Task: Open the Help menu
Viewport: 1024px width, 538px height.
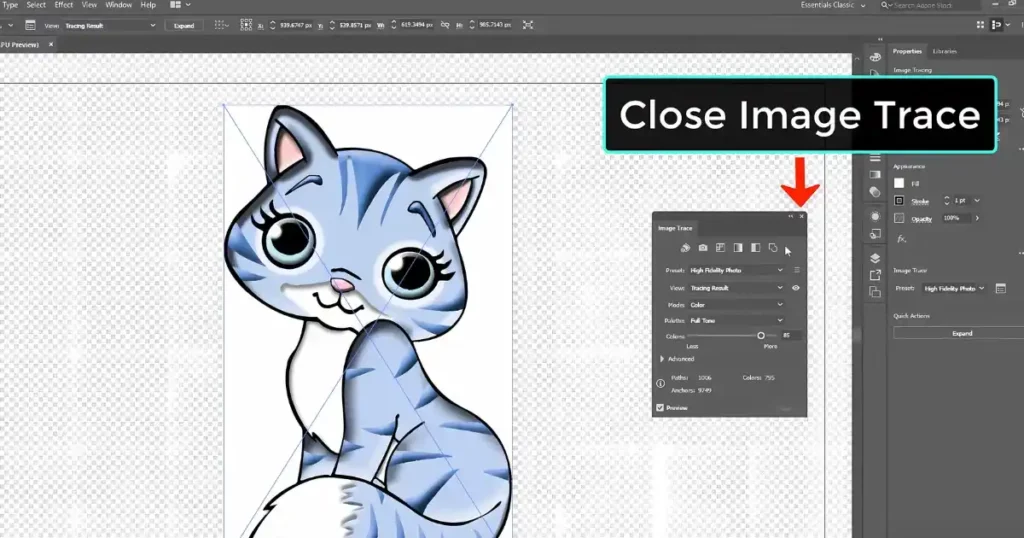Action: tap(148, 5)
